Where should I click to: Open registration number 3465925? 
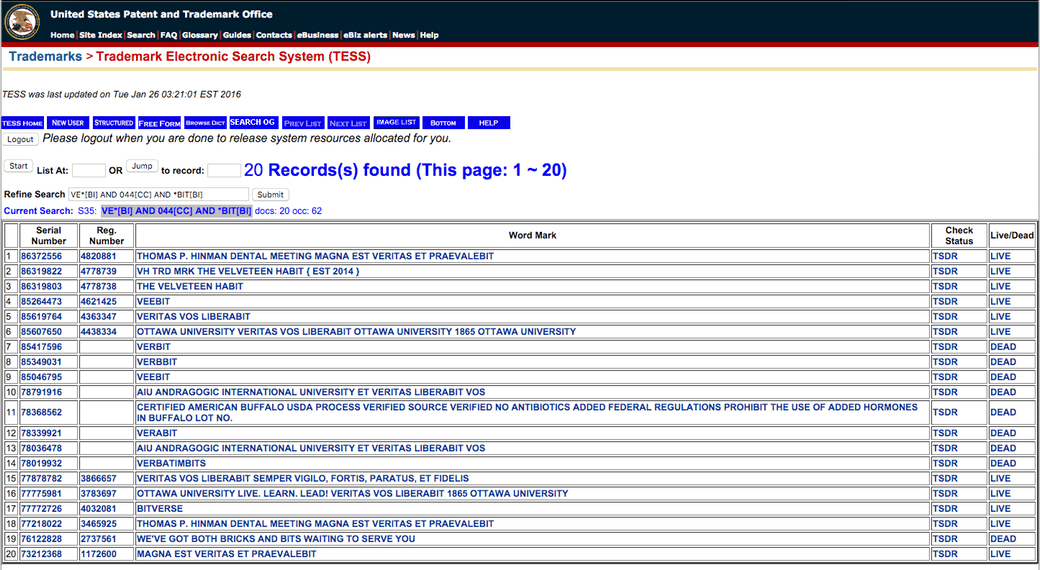(x=98, y=524)
